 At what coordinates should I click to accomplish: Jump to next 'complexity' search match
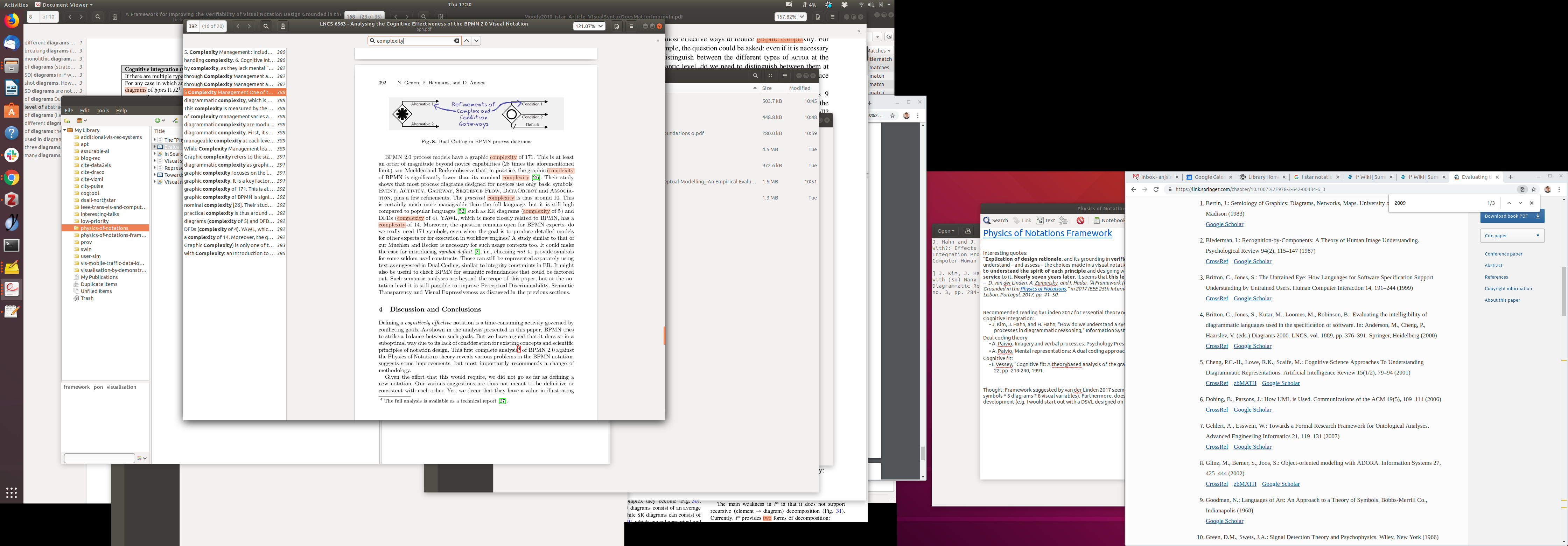[476, 41]
